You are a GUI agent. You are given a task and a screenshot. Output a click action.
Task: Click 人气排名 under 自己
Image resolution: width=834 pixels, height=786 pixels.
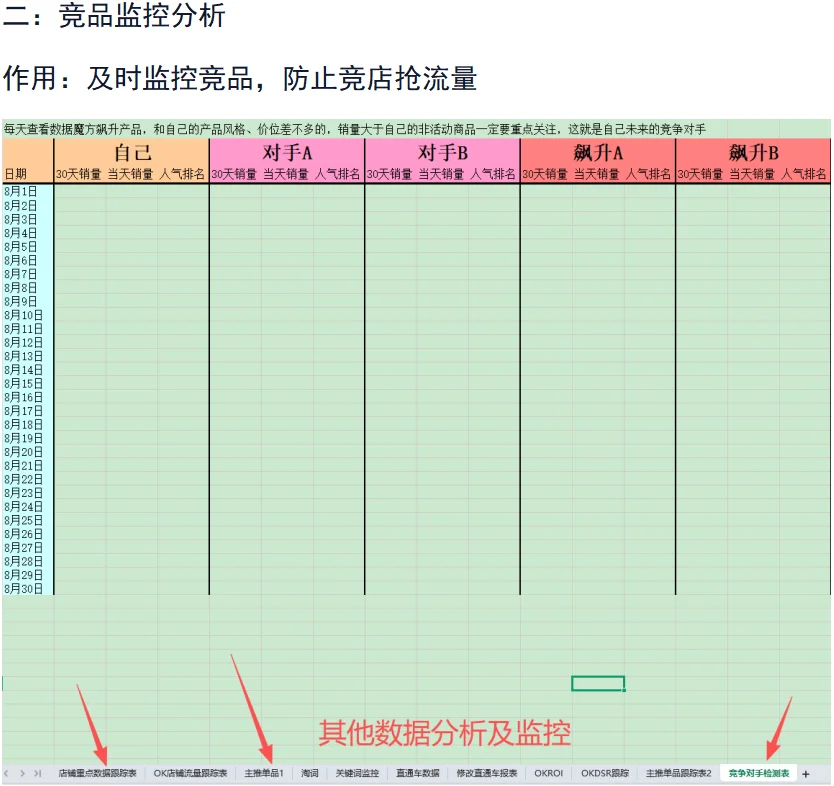click(182, 174)
